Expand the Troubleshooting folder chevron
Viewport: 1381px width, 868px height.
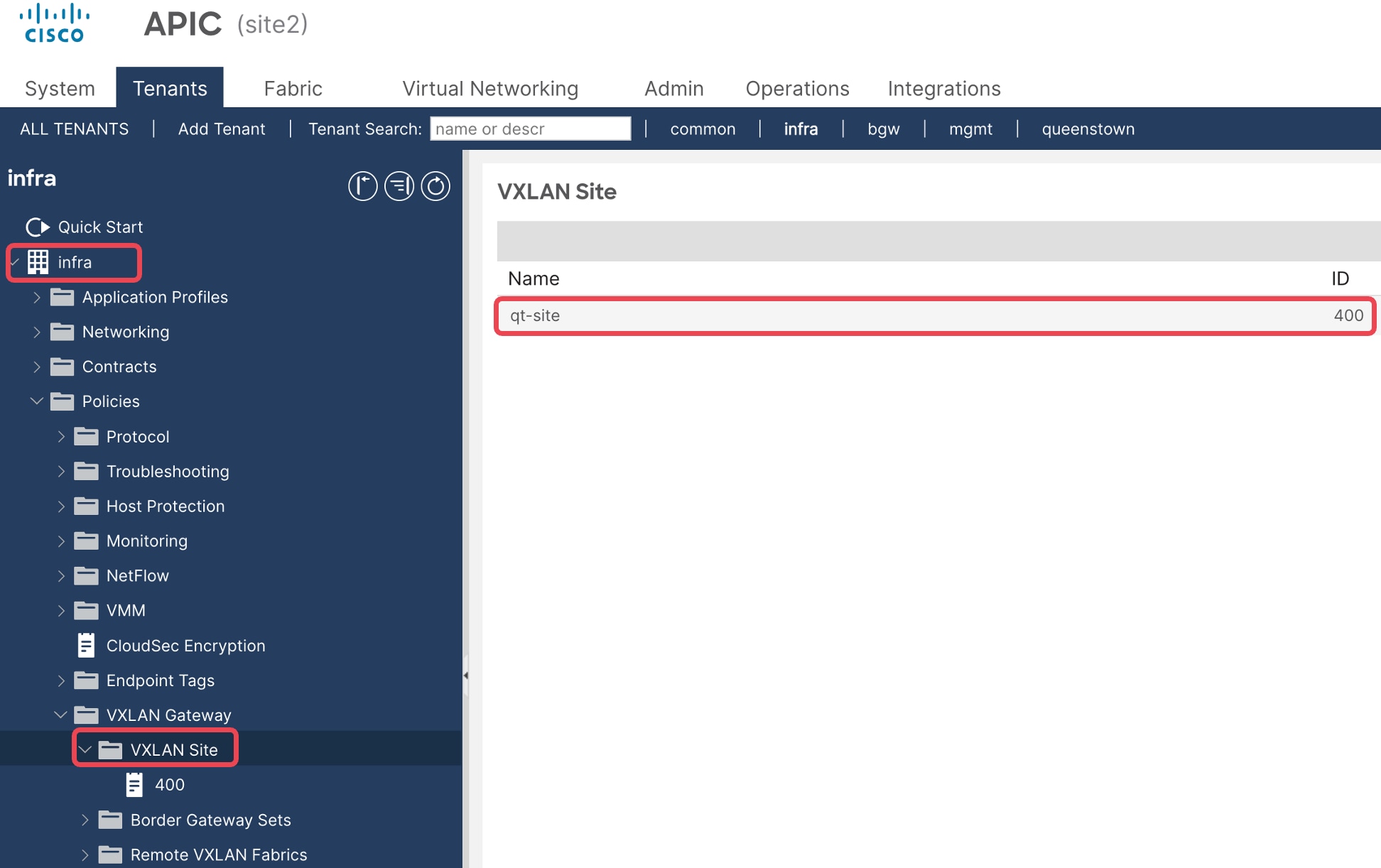[61, 471]
